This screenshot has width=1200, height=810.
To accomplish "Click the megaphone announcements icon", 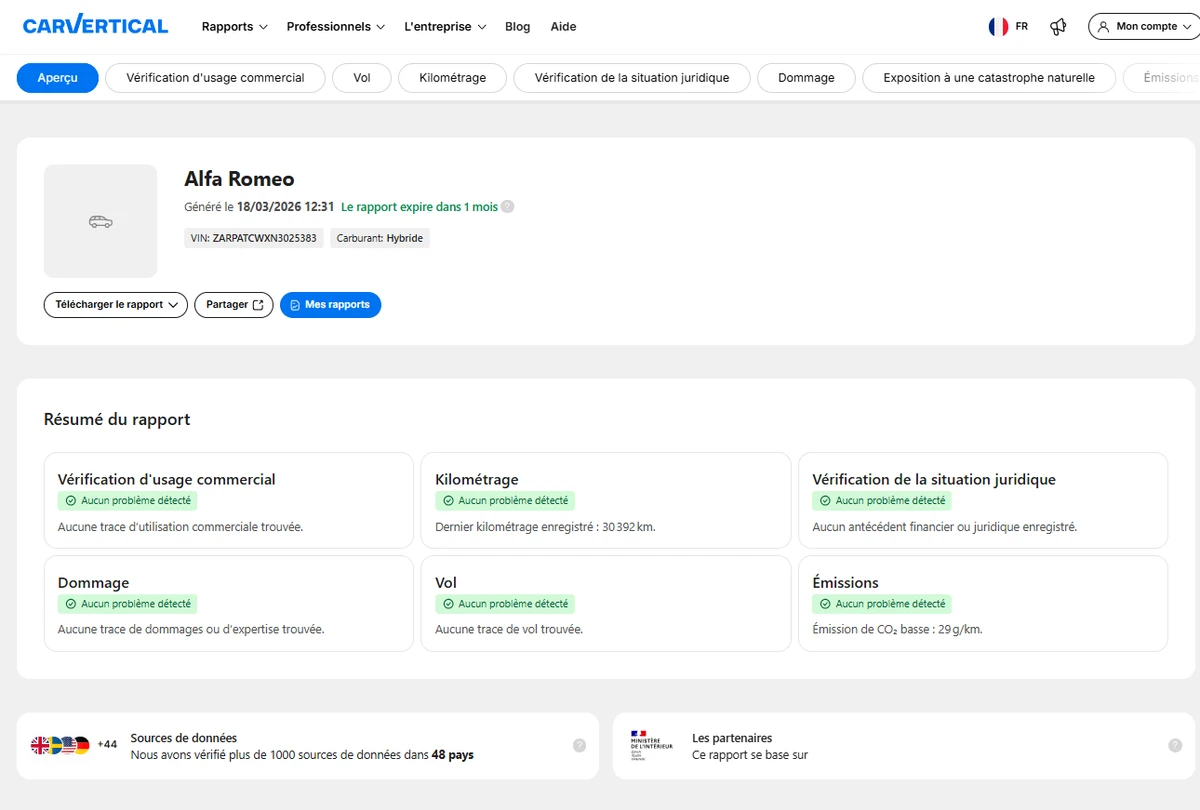I will [x=1058, y=27].
